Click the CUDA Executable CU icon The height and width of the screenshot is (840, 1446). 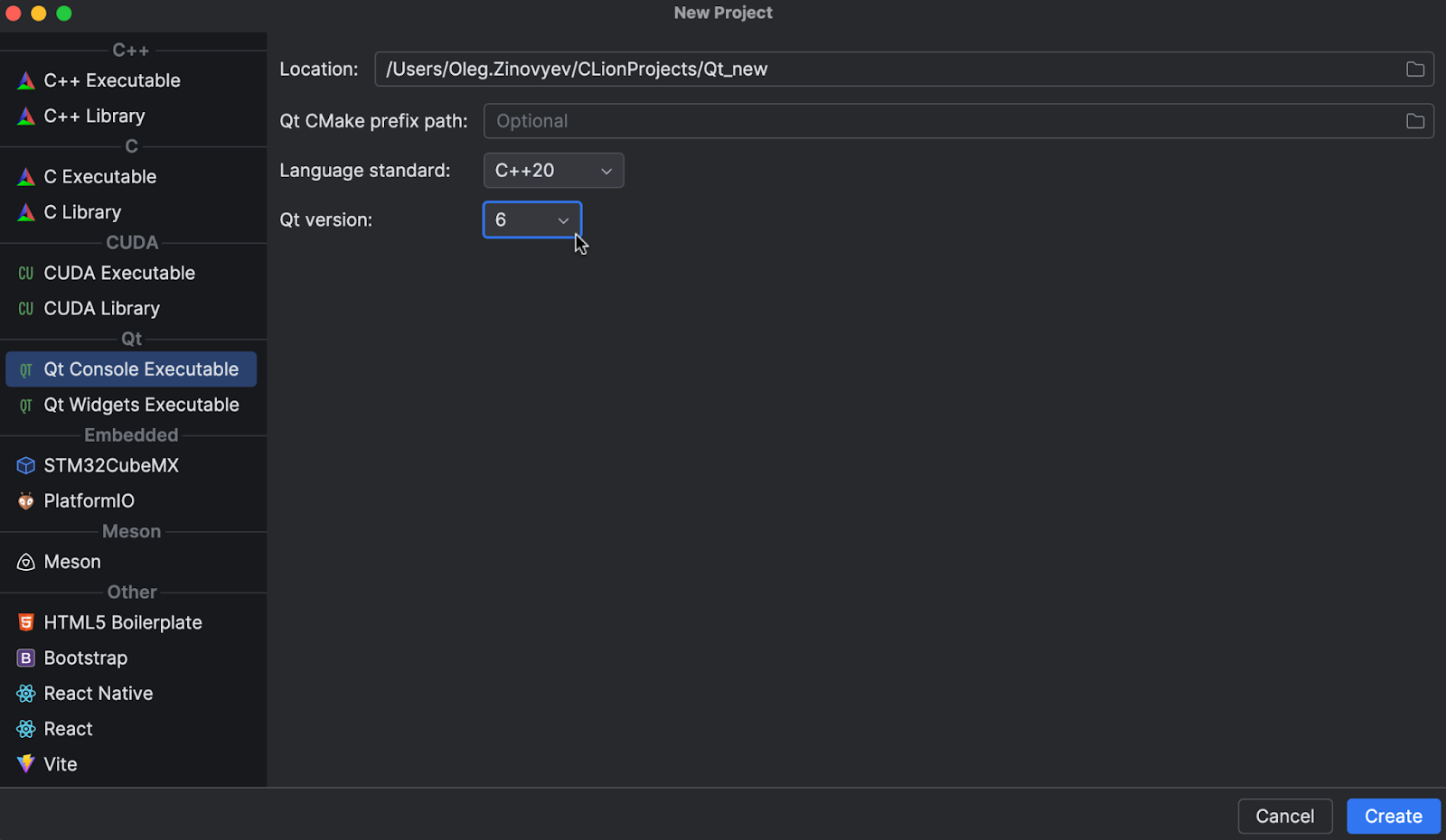(26, 273)
